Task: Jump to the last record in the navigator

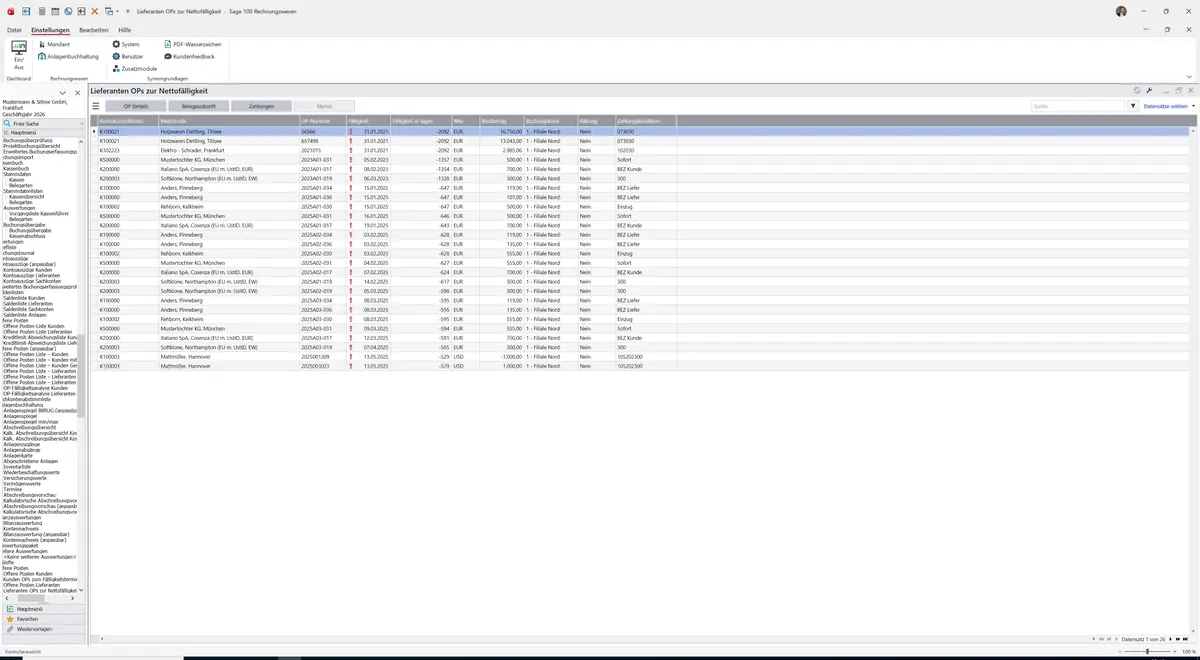Action: (1185, 638)
